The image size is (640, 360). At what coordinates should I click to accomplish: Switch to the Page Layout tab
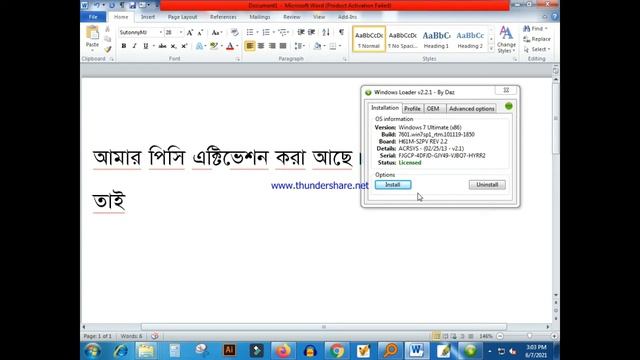pos(182,17)
